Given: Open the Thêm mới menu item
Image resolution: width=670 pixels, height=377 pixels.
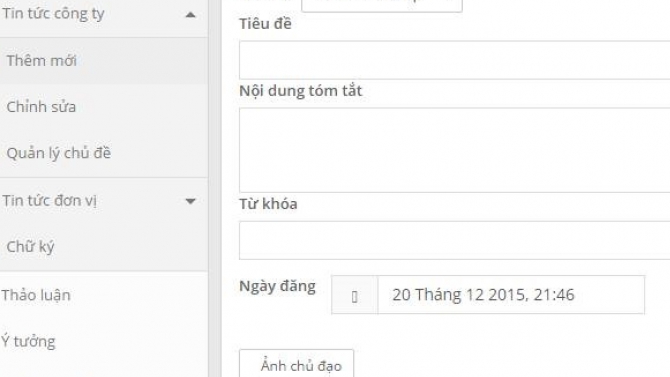Looking at the screenshot, I should point(104,61).
